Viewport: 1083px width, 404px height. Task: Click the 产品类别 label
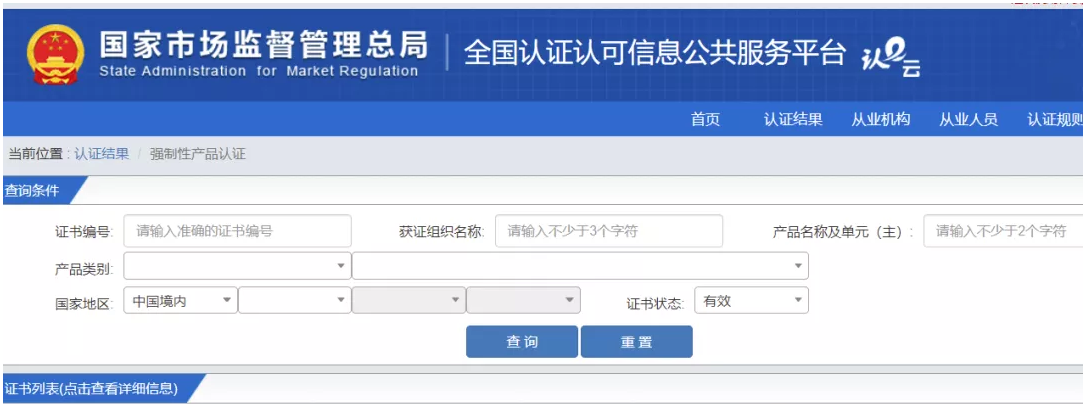[x=84, y=268]
